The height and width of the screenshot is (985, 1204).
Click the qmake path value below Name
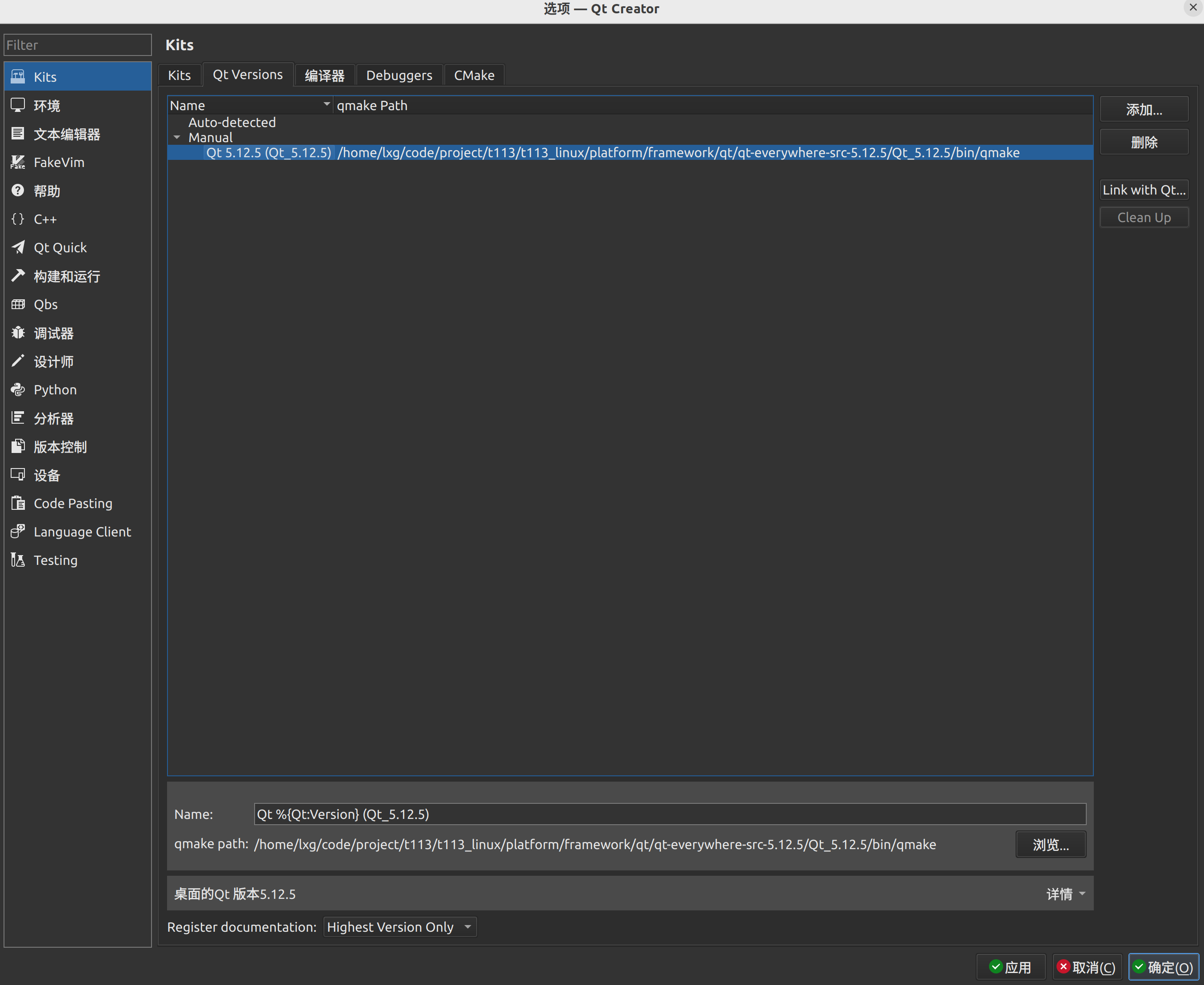coord(594,844)
